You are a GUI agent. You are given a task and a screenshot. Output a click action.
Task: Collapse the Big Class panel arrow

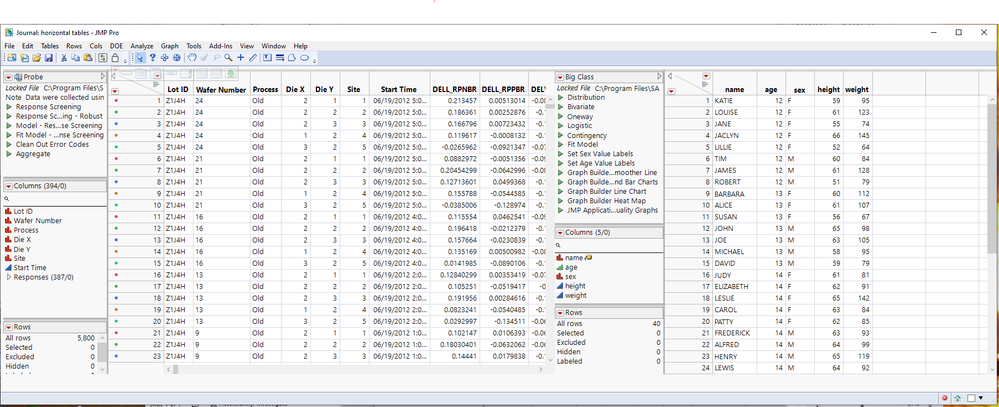pyautogui.click(x=660, y=77)
